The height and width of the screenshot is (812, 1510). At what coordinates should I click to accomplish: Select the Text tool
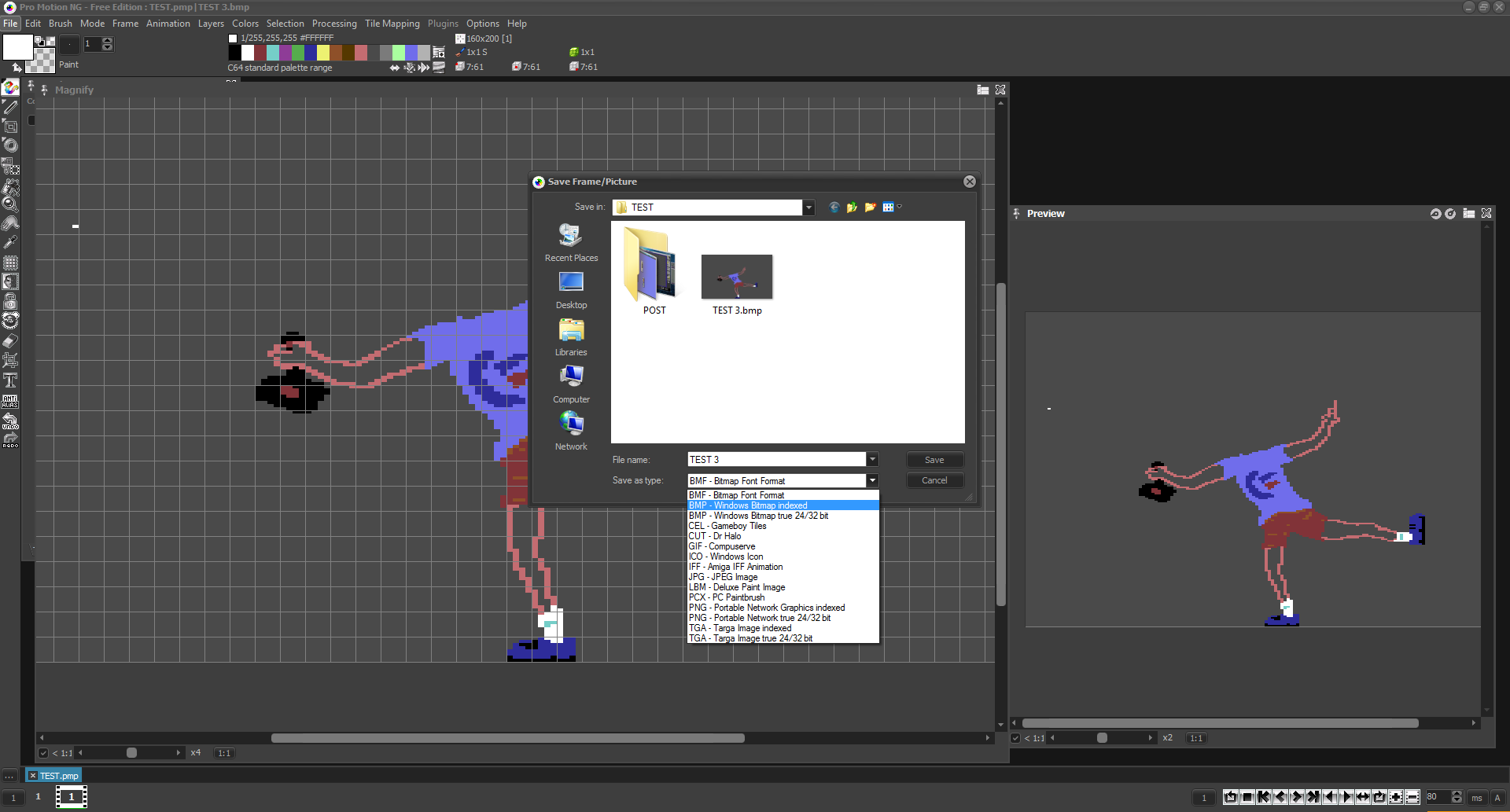[10, 380]
